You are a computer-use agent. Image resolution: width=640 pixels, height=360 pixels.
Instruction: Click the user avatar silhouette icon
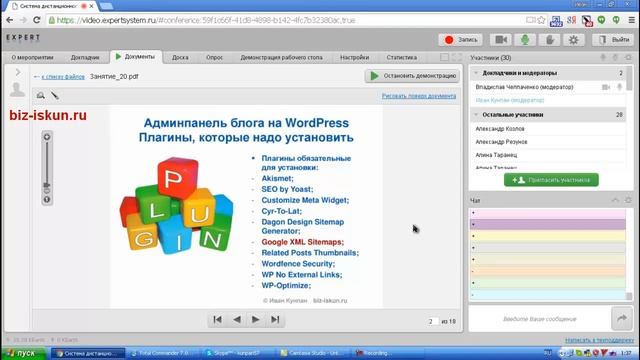click(x=17, y=89)
